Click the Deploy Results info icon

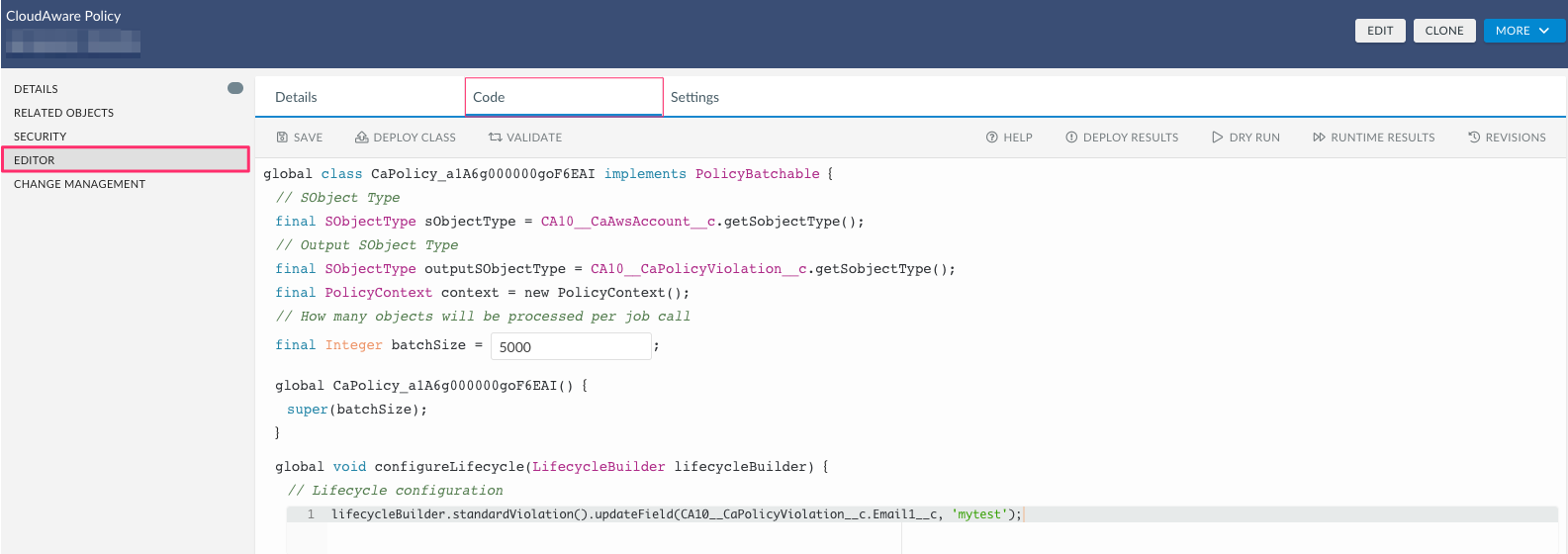pos(1071,138)
